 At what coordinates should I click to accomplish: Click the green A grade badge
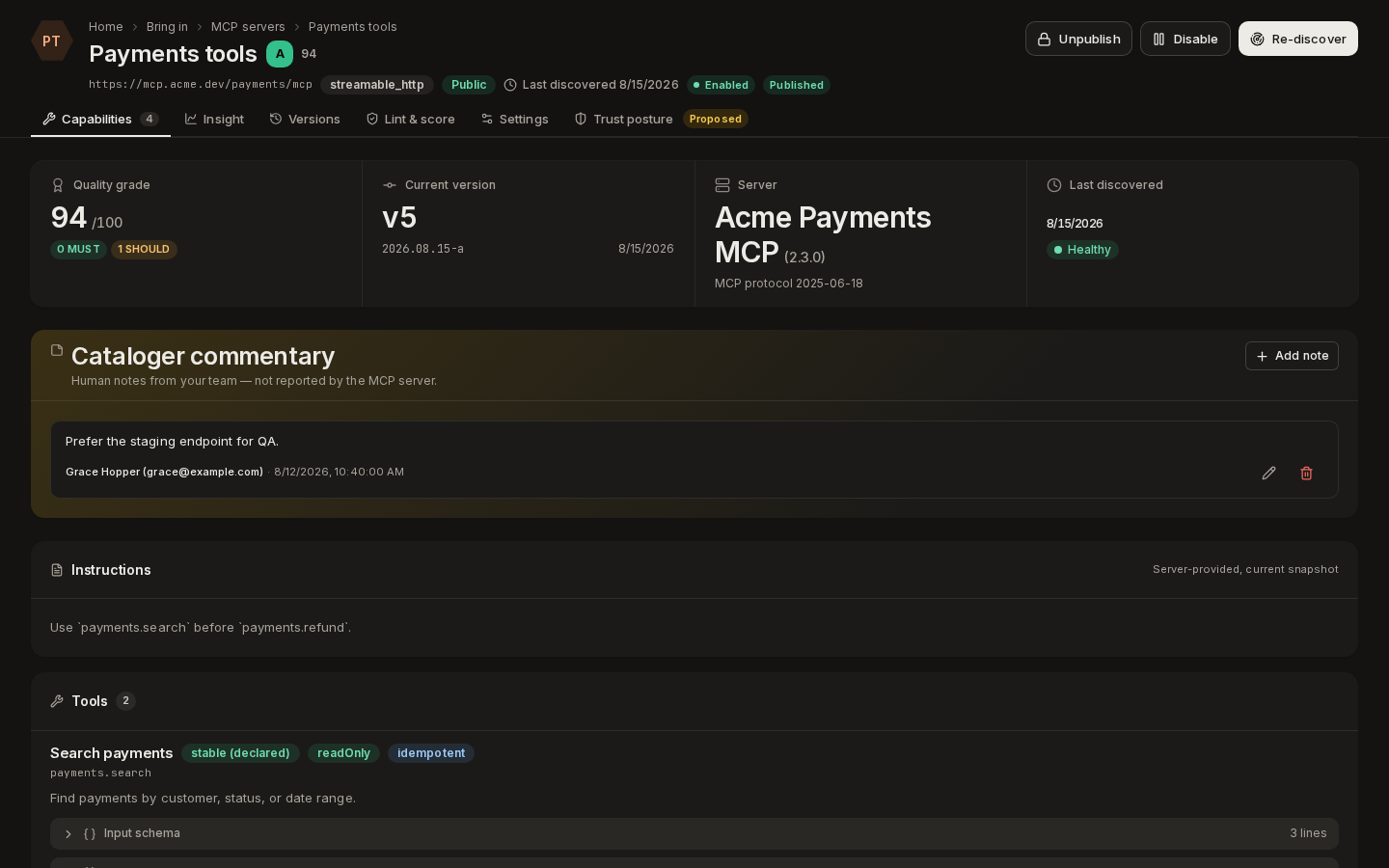pyautogui.click(x=280, y=54)
